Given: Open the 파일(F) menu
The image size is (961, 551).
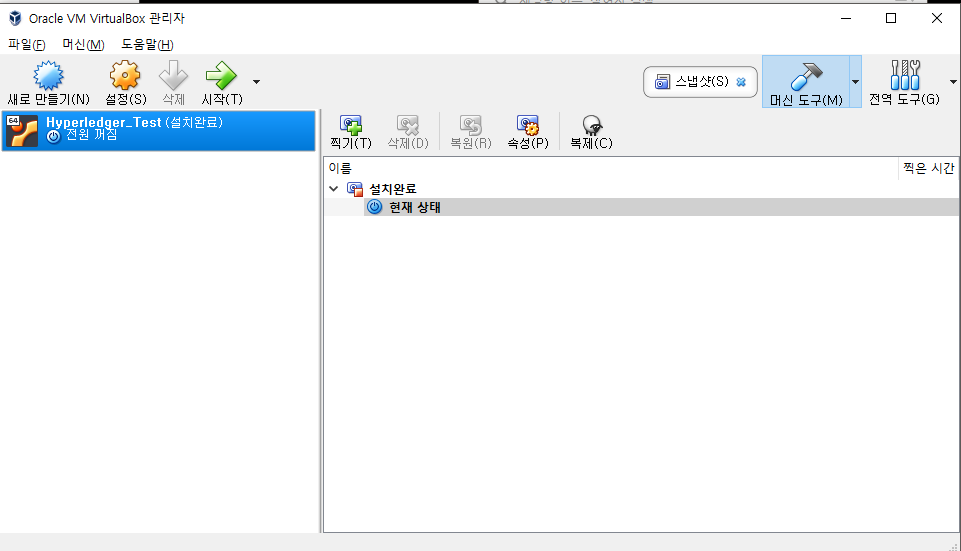Looking at the screenshot, I should [x=26, y=45].
